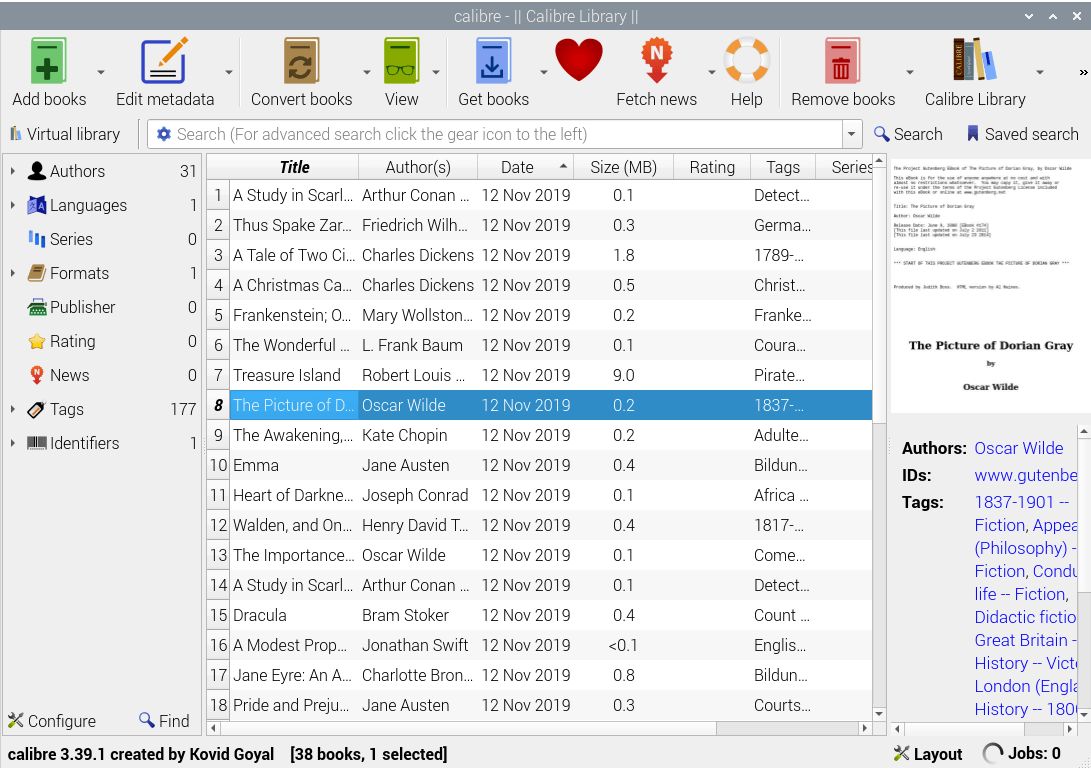1091x770 pixels.
Task: Select Authors in the tag browser
Action: [77, 171]
